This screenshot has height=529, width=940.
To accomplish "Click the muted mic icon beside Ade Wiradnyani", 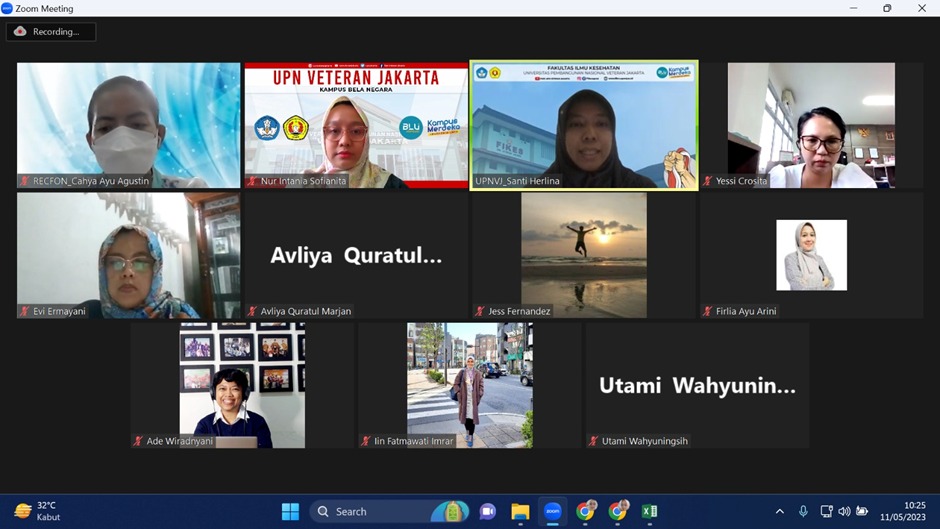I will click(138, 441).
